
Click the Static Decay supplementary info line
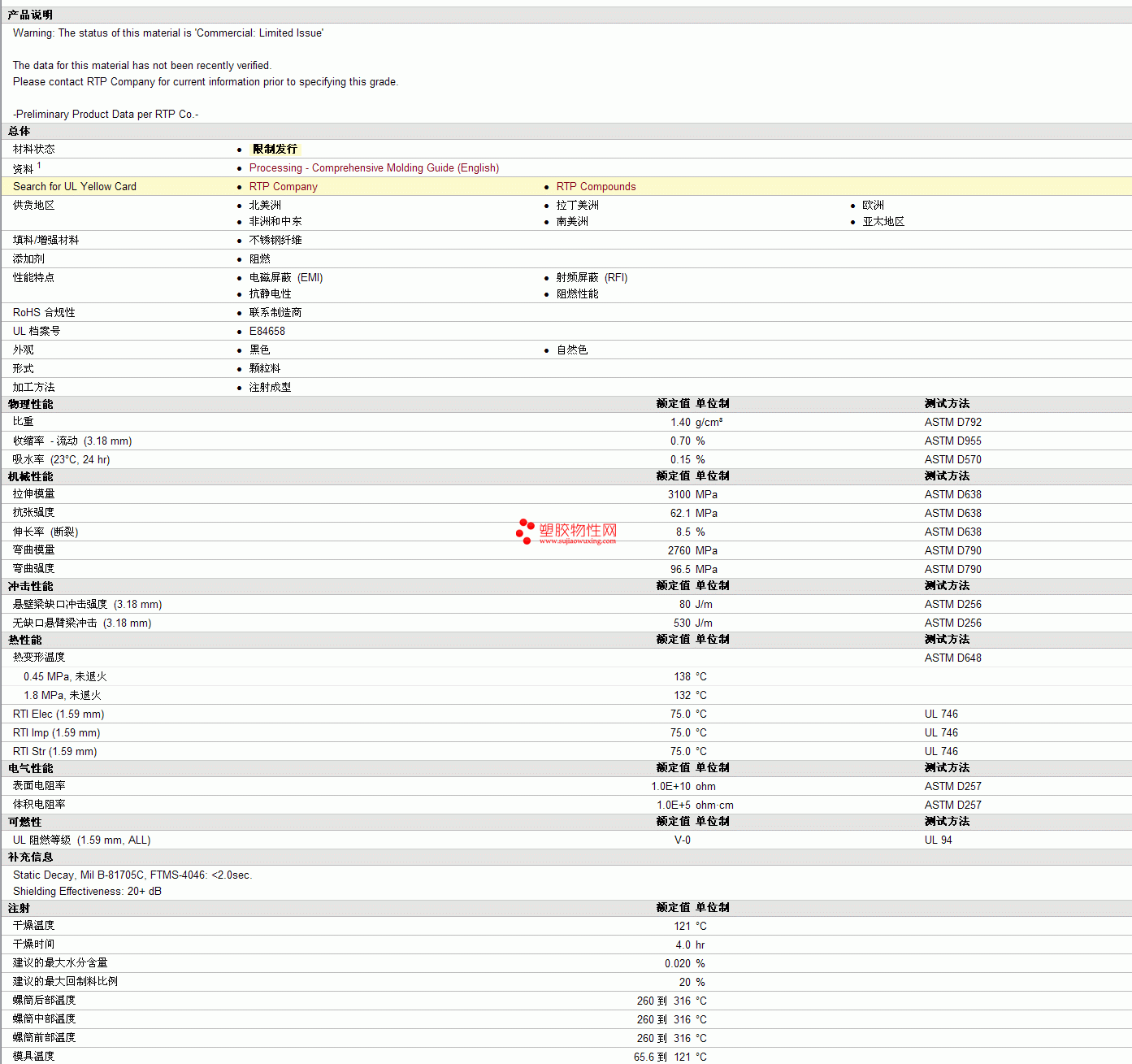[132, 875]
